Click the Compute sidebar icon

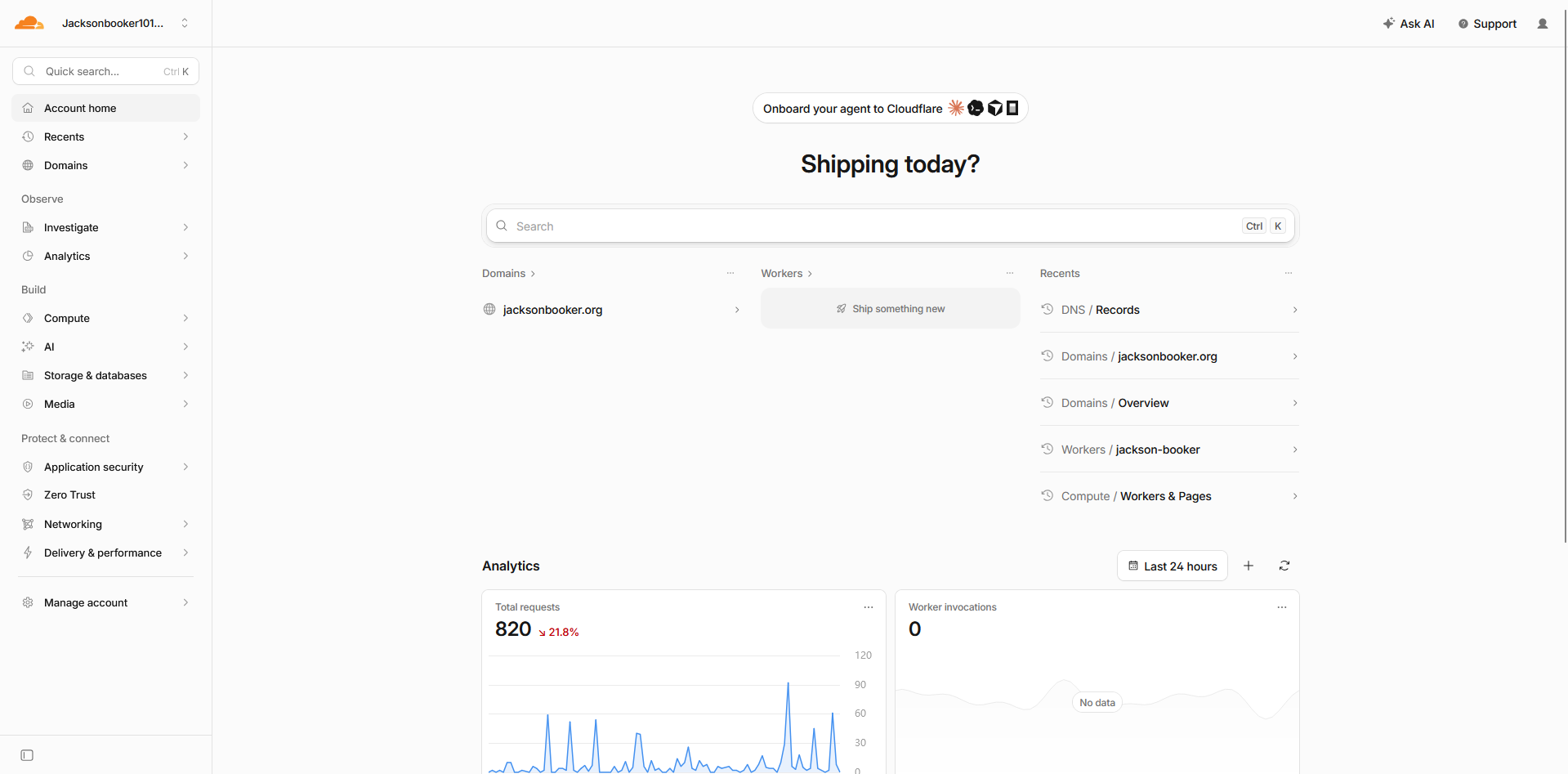click(x=28, y=318)
